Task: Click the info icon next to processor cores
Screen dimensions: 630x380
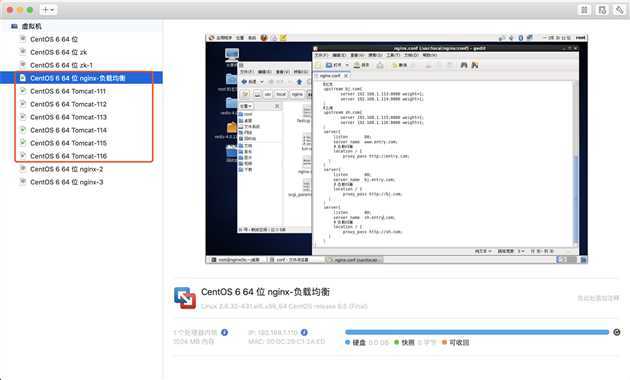Action: [224, 333]
